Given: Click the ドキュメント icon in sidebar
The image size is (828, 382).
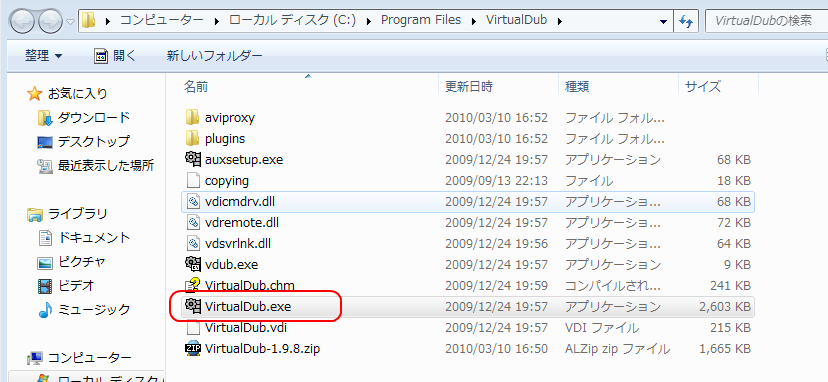Looking at the screenshot, I should point(46,238).
